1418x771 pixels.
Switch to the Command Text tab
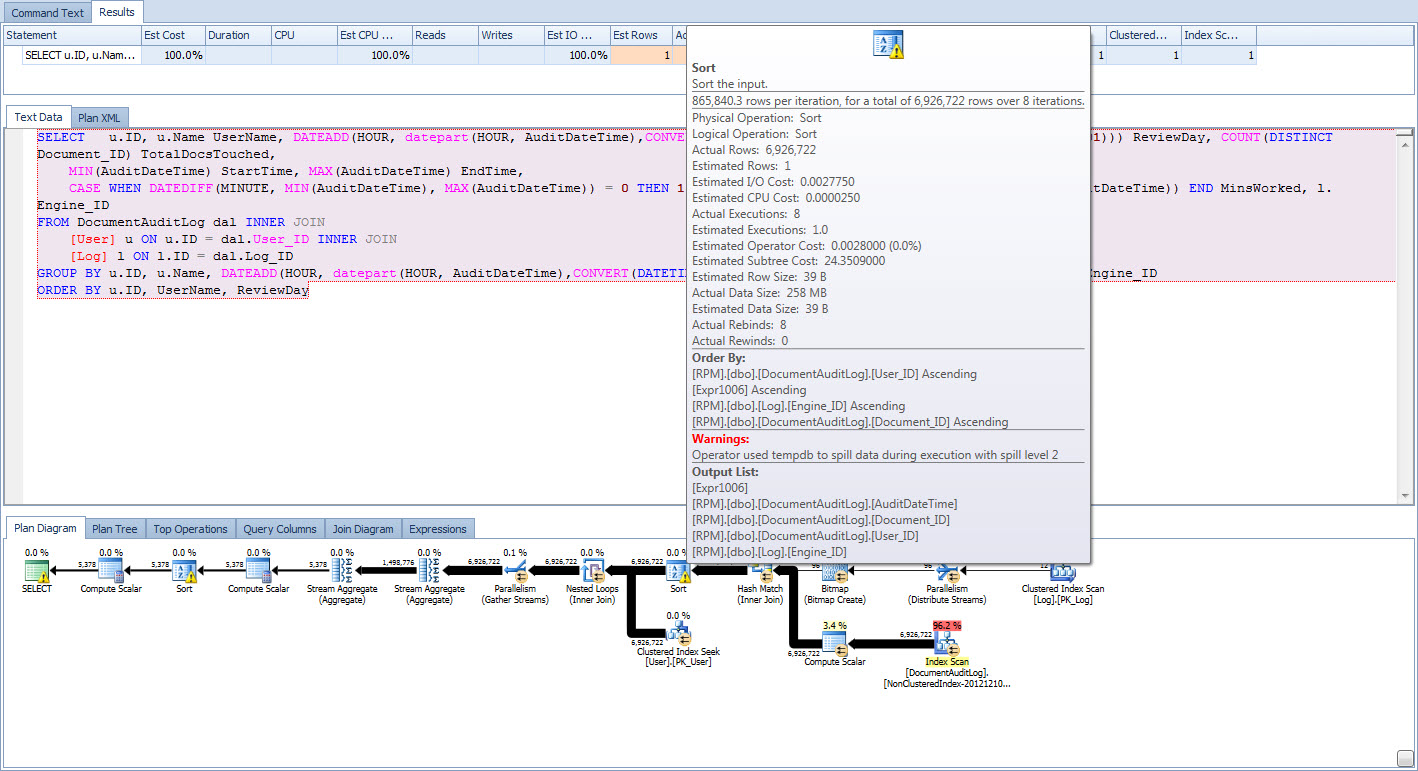point(47,13)
